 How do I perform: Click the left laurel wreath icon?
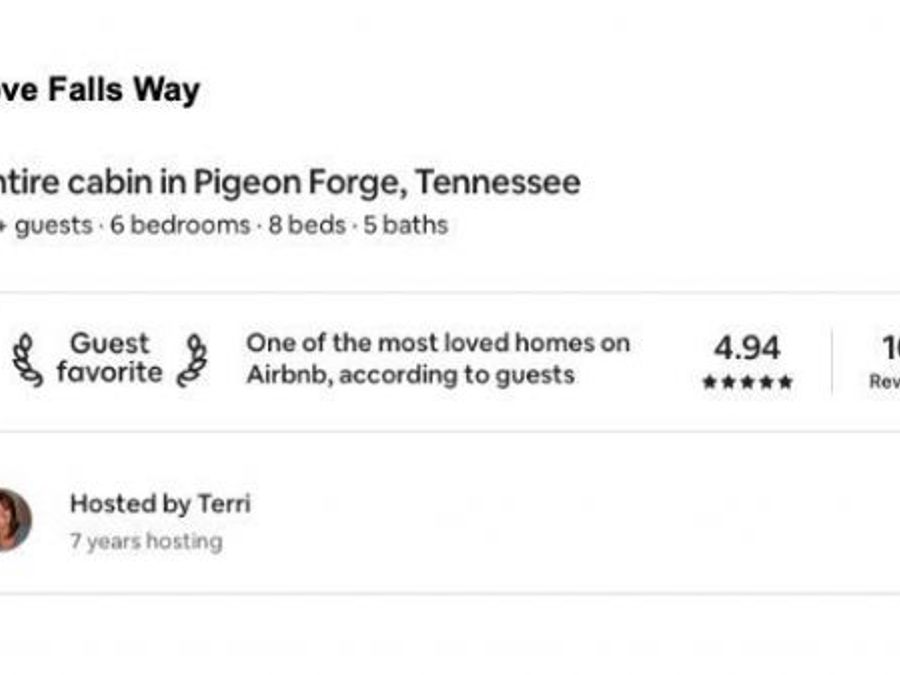tap(28, 360)
